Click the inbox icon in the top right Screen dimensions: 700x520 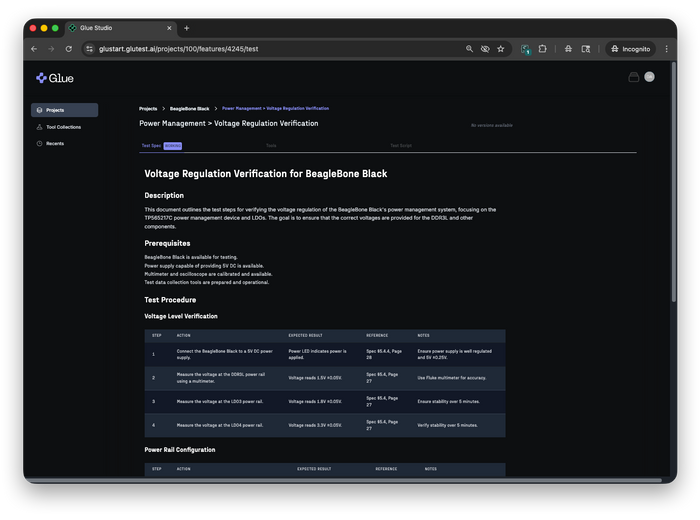[x=633, y=77]
